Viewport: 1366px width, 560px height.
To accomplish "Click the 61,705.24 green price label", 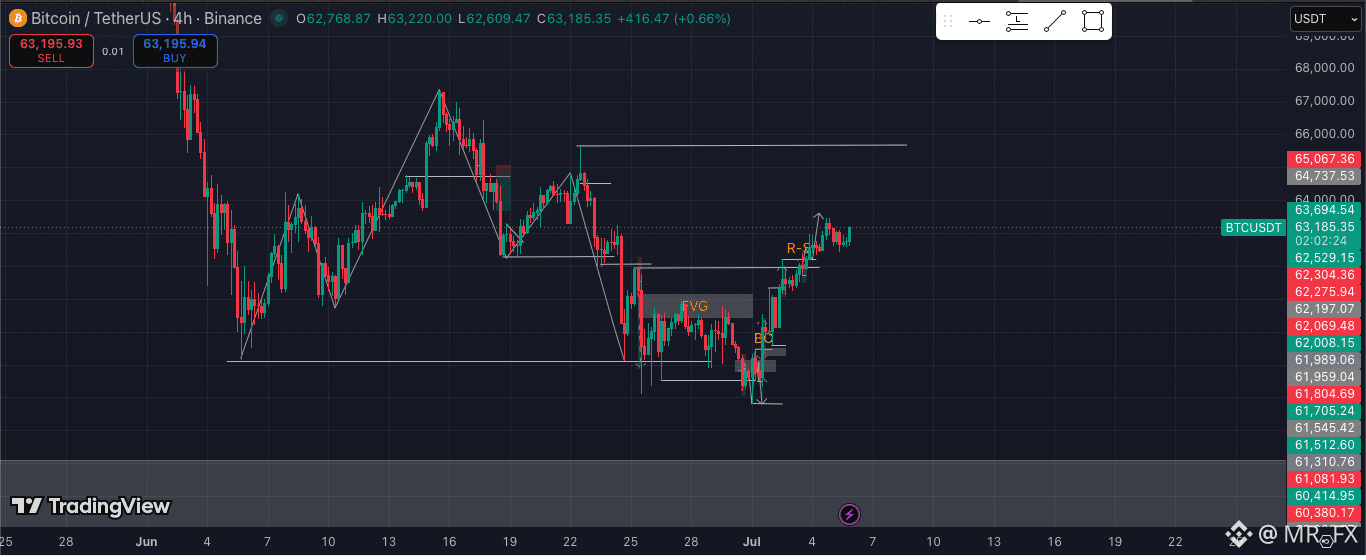I will [x=1324, y=411].
